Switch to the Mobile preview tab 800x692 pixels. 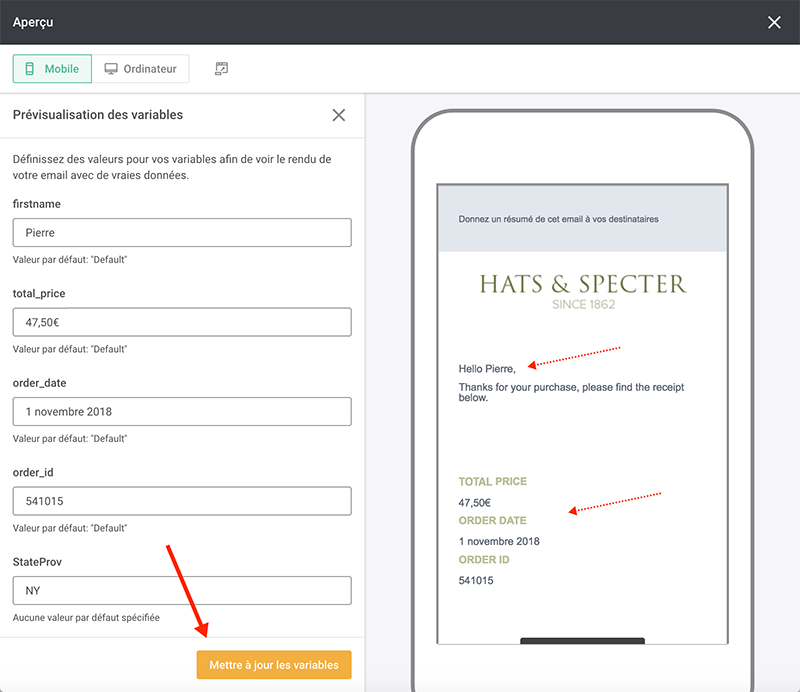pos(52,69)
